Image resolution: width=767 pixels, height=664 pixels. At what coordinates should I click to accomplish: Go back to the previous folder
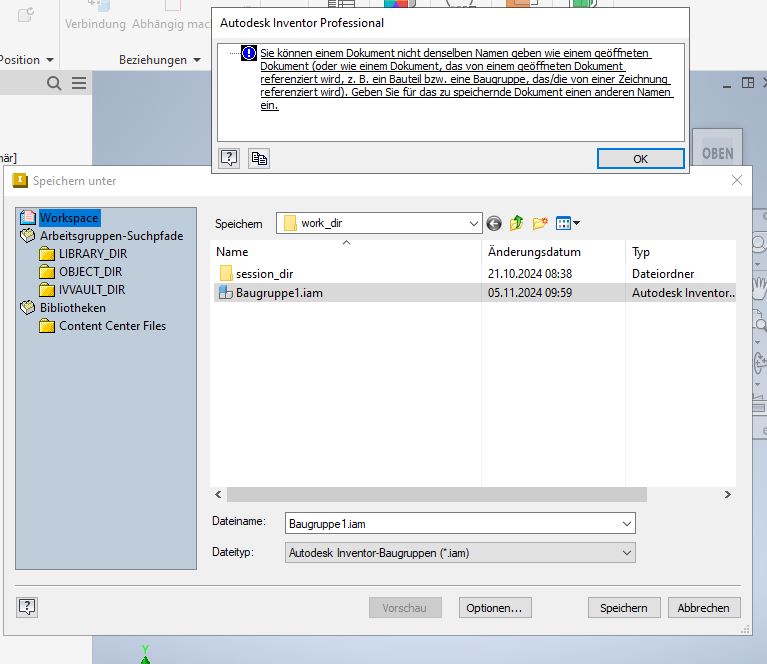(494, 224)
